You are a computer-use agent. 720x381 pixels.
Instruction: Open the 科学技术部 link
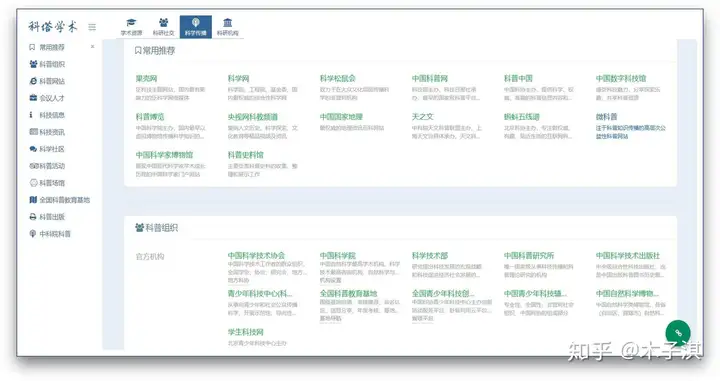pos(430,256)
